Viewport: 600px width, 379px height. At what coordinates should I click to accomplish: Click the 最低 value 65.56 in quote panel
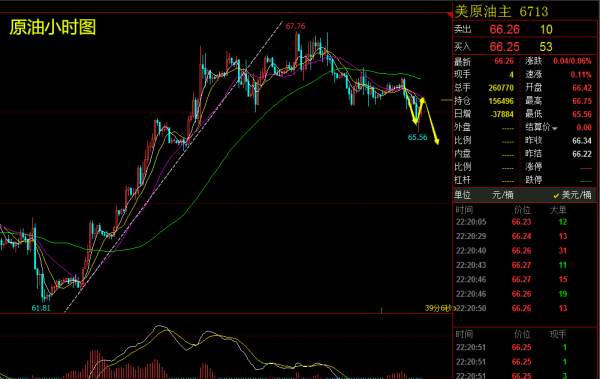point(582,114)
